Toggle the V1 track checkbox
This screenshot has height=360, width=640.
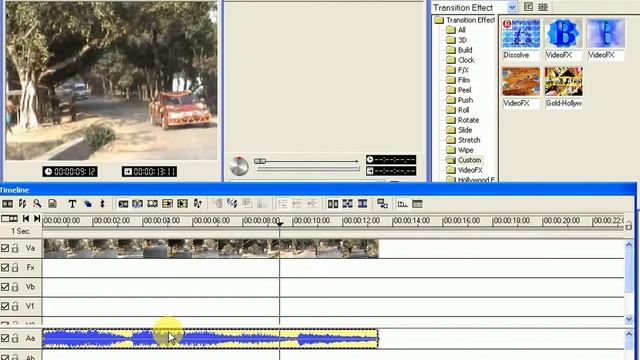click(5, 306)
